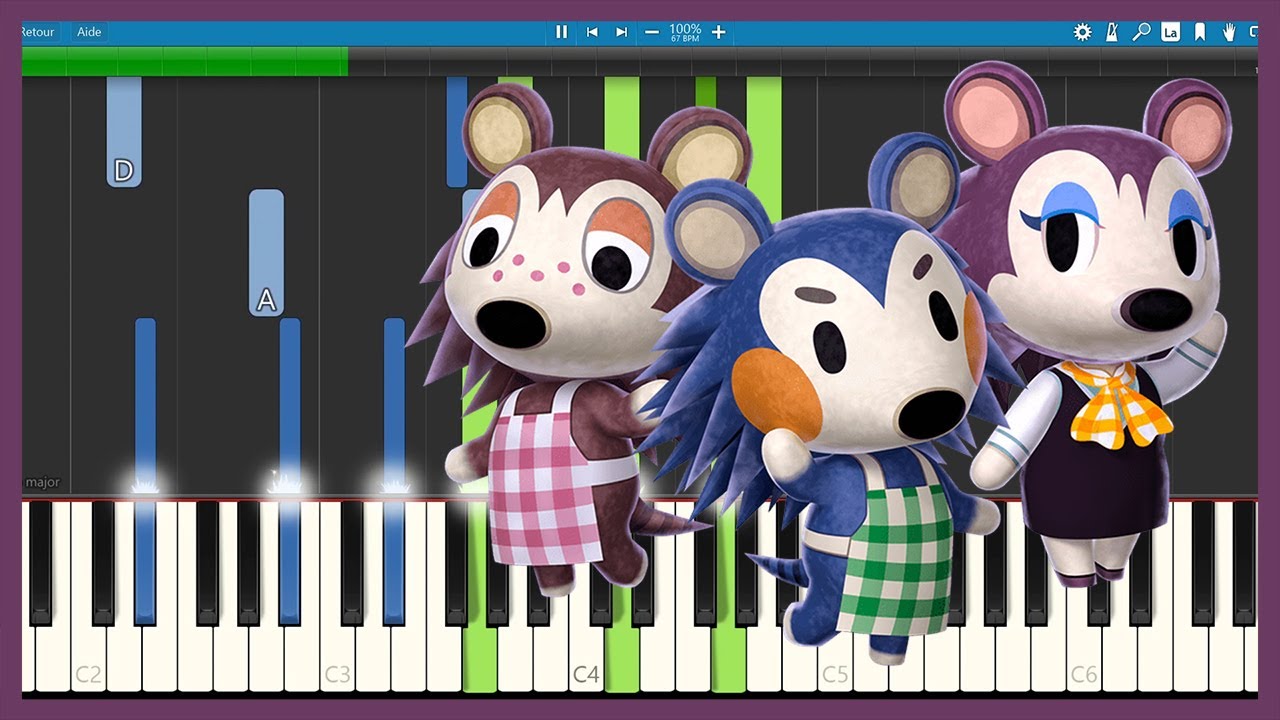Click the bookmark icon

(x=1199, y=32)
